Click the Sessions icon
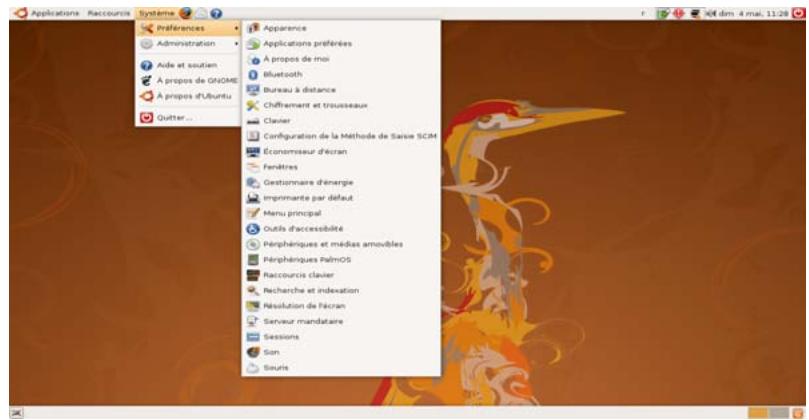Image resolution: width=809 pixels, height=420 pixels. point(253,337)
